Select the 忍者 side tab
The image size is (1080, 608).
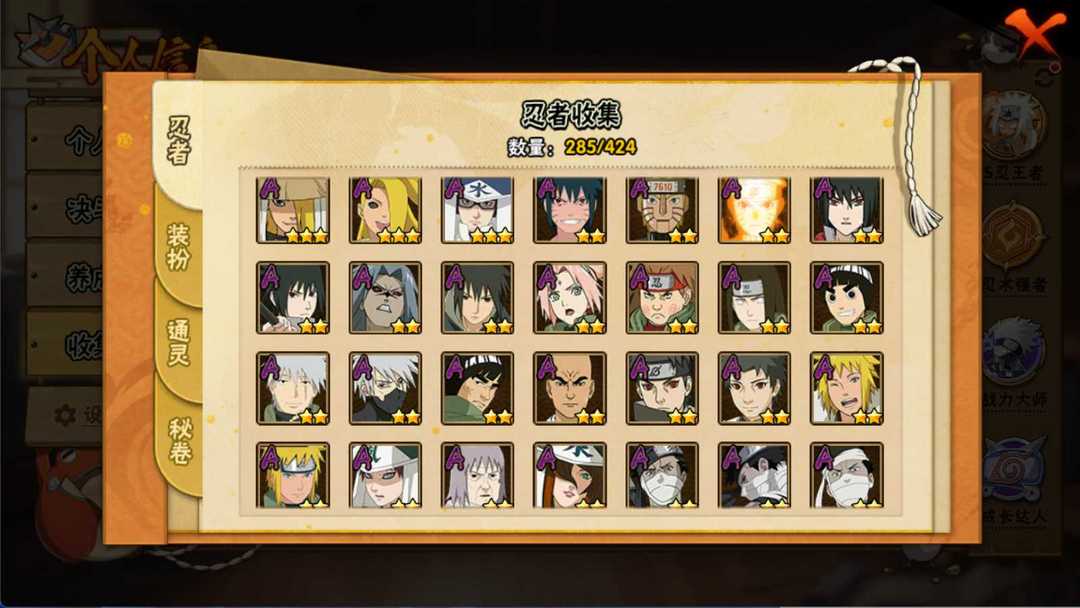178,141
